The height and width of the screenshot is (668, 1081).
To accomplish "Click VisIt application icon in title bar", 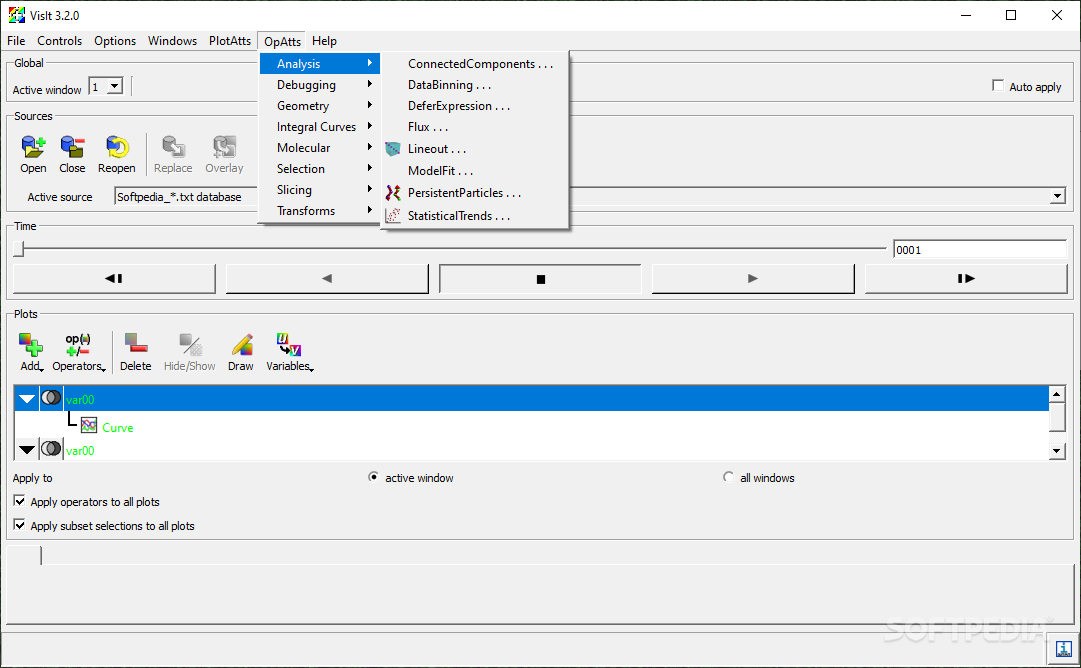I will pyautogui.click(x=17, y=15).
